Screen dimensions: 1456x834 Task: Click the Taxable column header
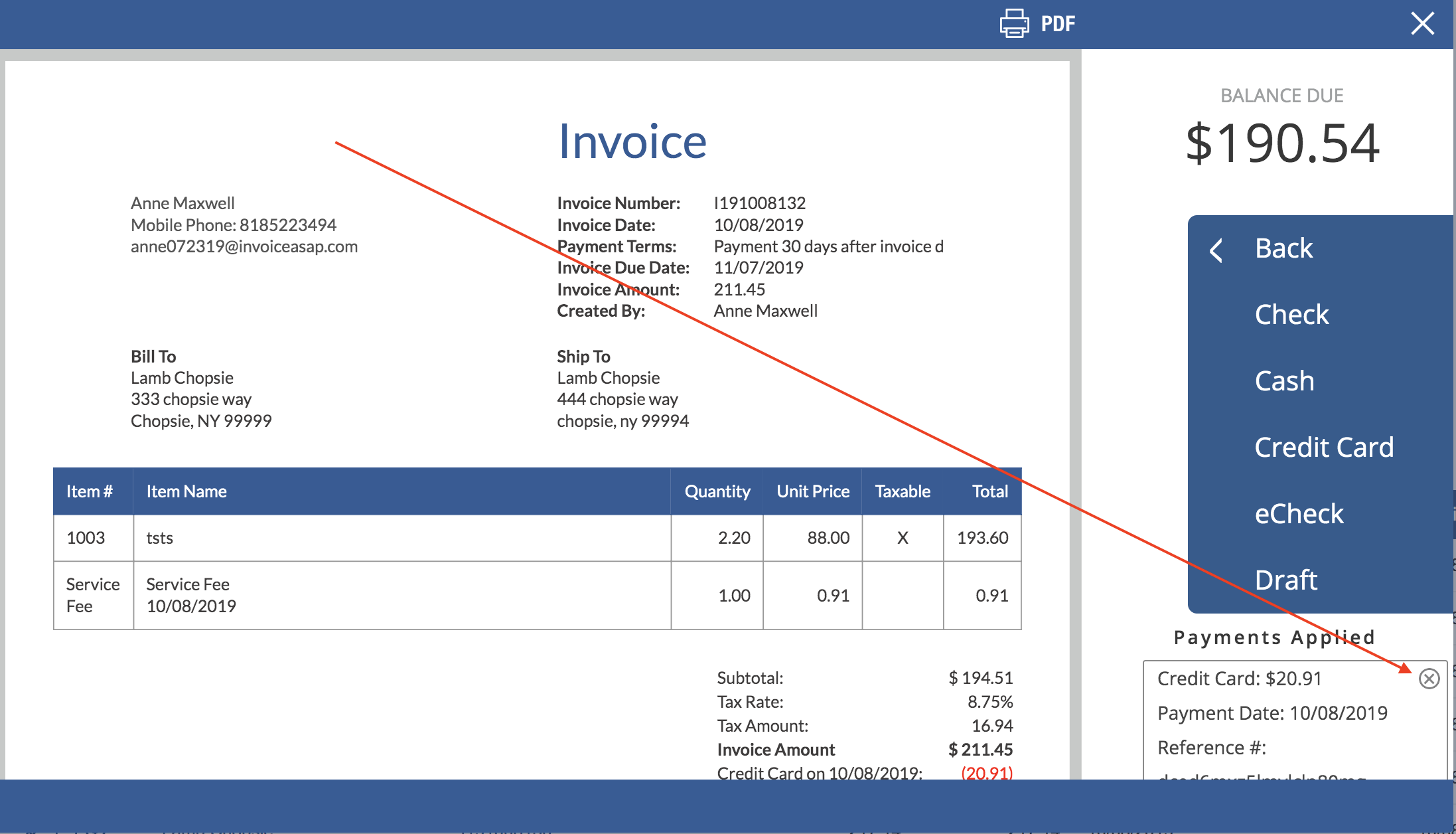(903, 491)
